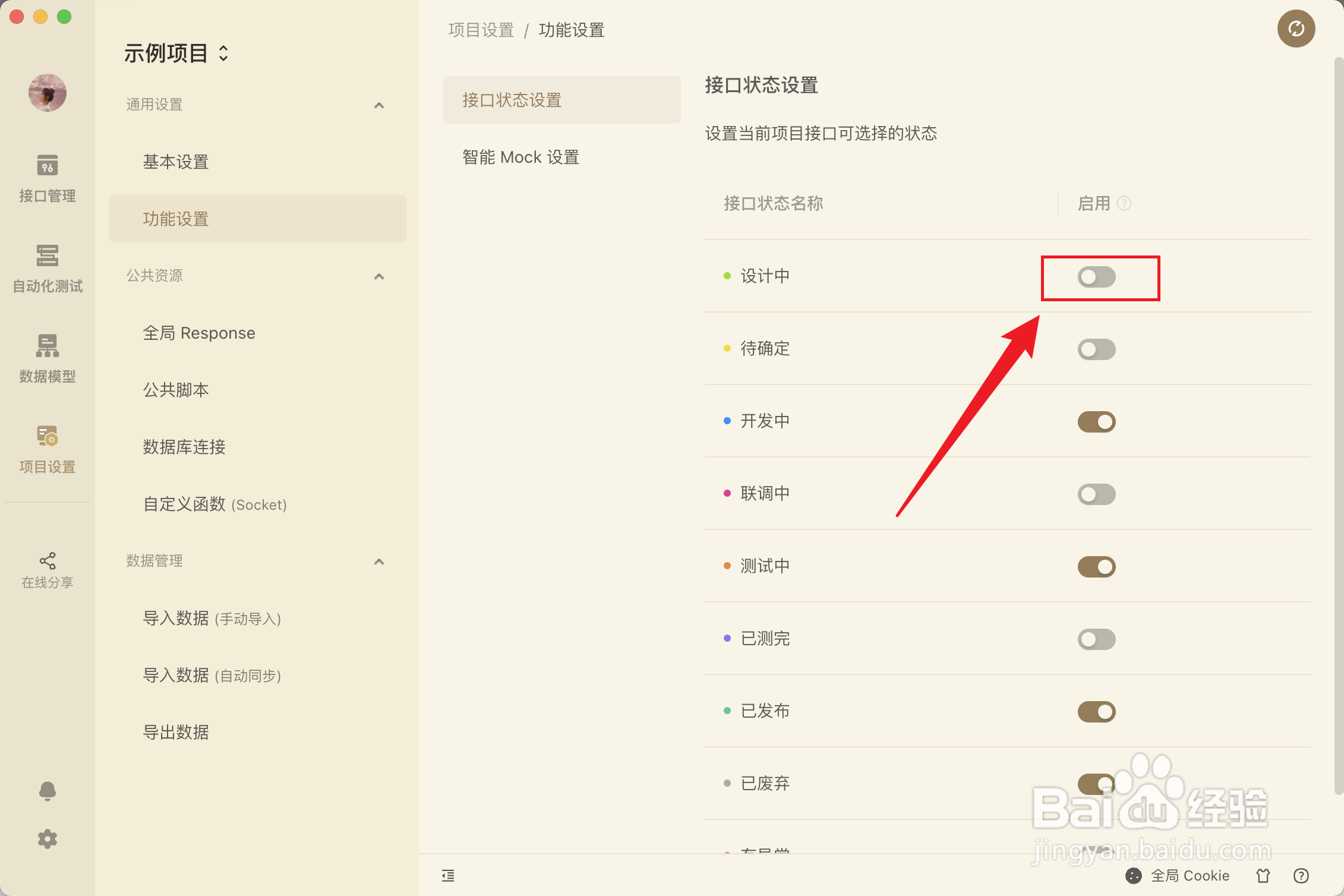Switch to 智能 Mock 设置 tab
Viewport: 1344px width, 896px height.
(520, 157)
